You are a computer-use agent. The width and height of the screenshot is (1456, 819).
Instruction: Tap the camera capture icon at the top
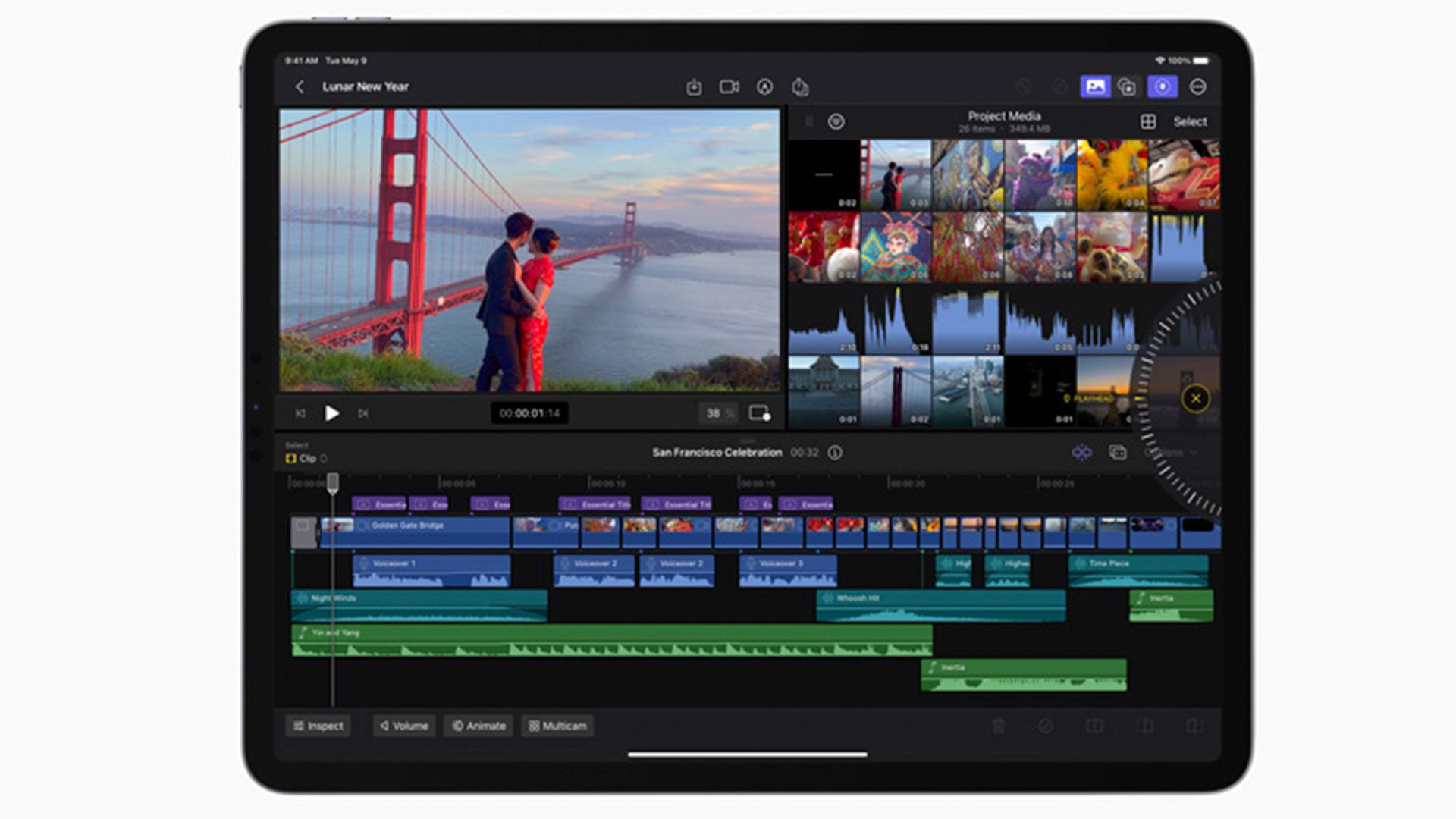(730, 88)
